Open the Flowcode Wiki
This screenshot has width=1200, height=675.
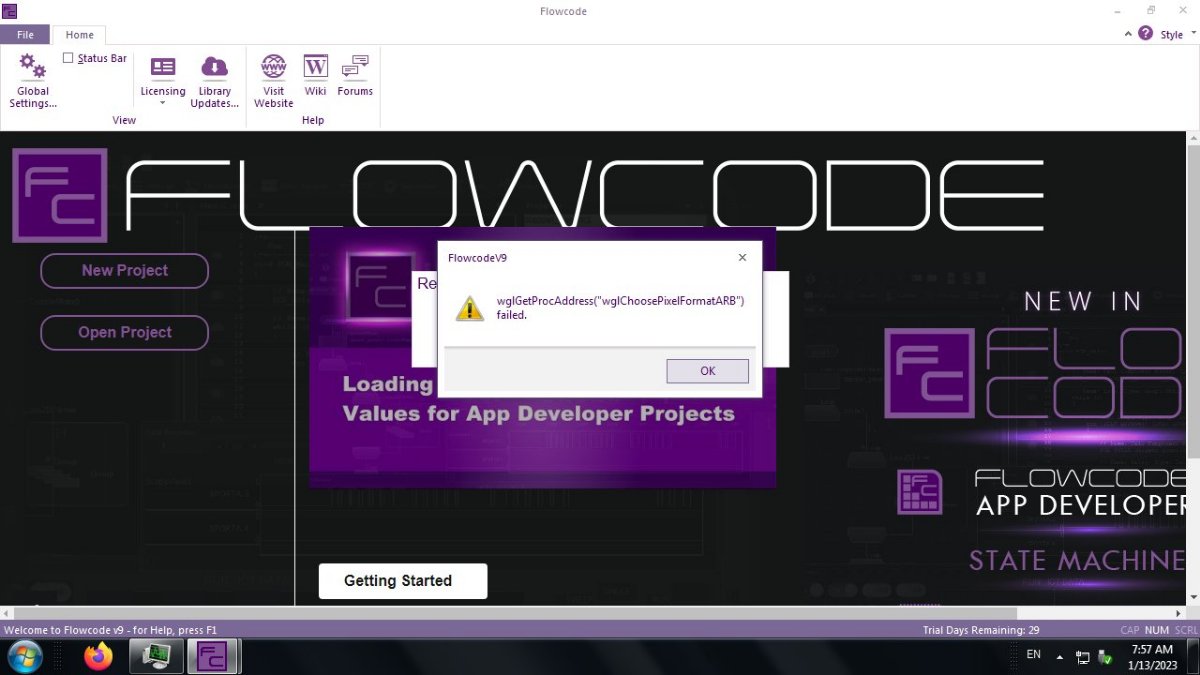coord(315,75)
